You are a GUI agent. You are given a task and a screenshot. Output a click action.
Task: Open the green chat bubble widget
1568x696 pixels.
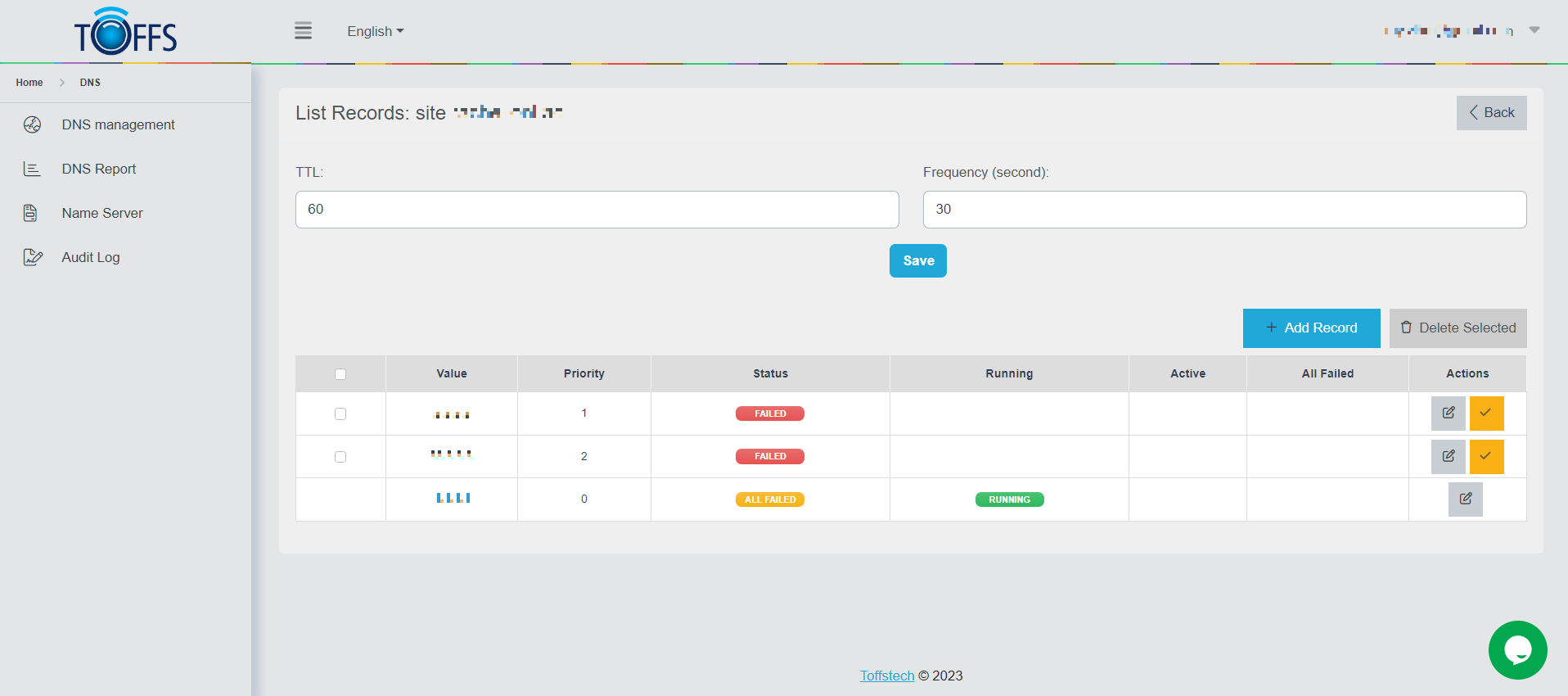[1517, 650]
